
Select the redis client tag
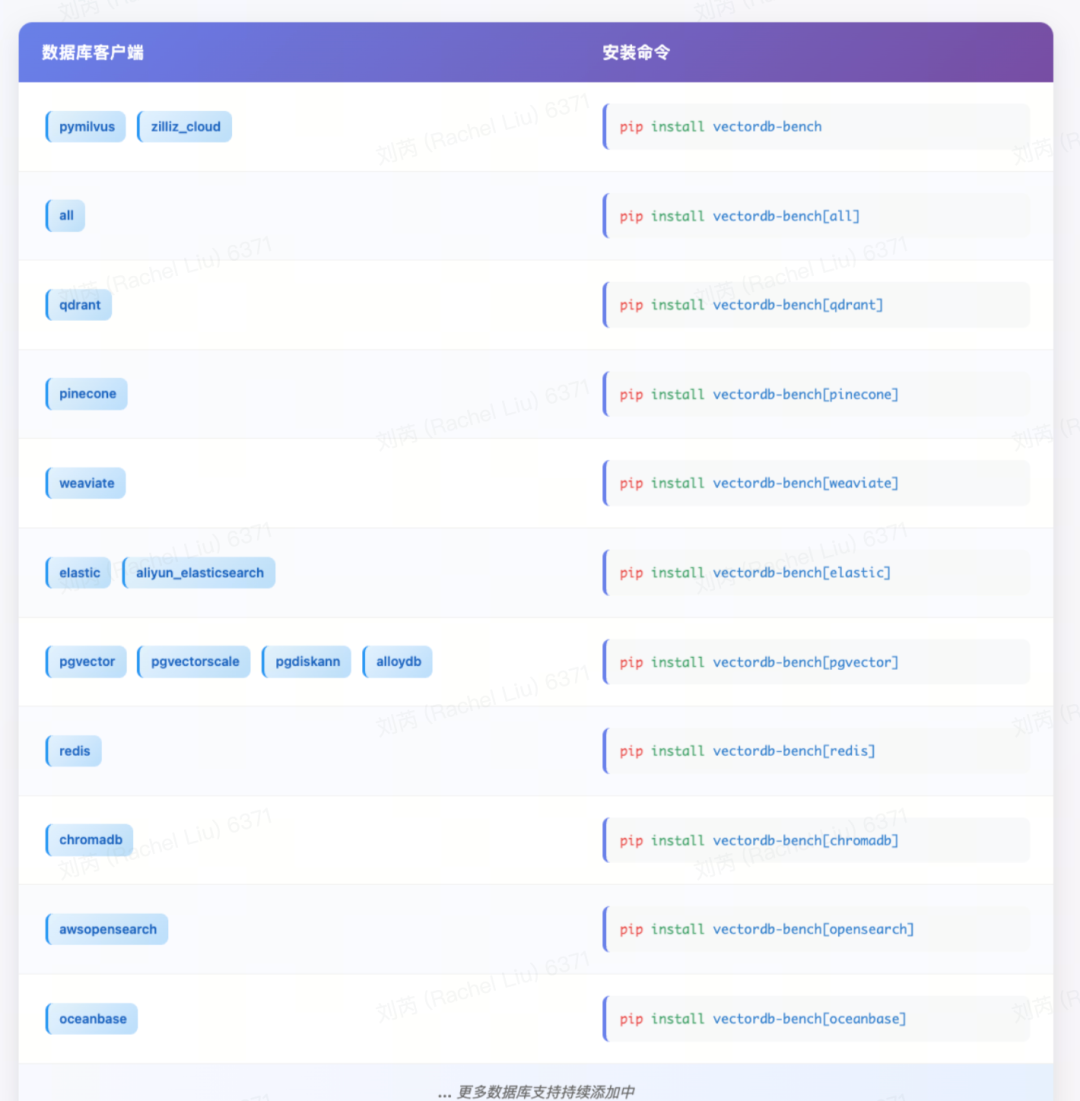click(74, 751)
